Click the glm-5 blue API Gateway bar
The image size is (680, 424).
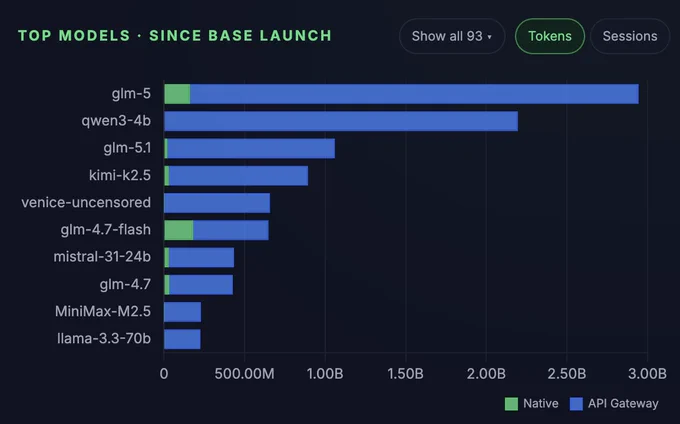[x=414, y=94]
